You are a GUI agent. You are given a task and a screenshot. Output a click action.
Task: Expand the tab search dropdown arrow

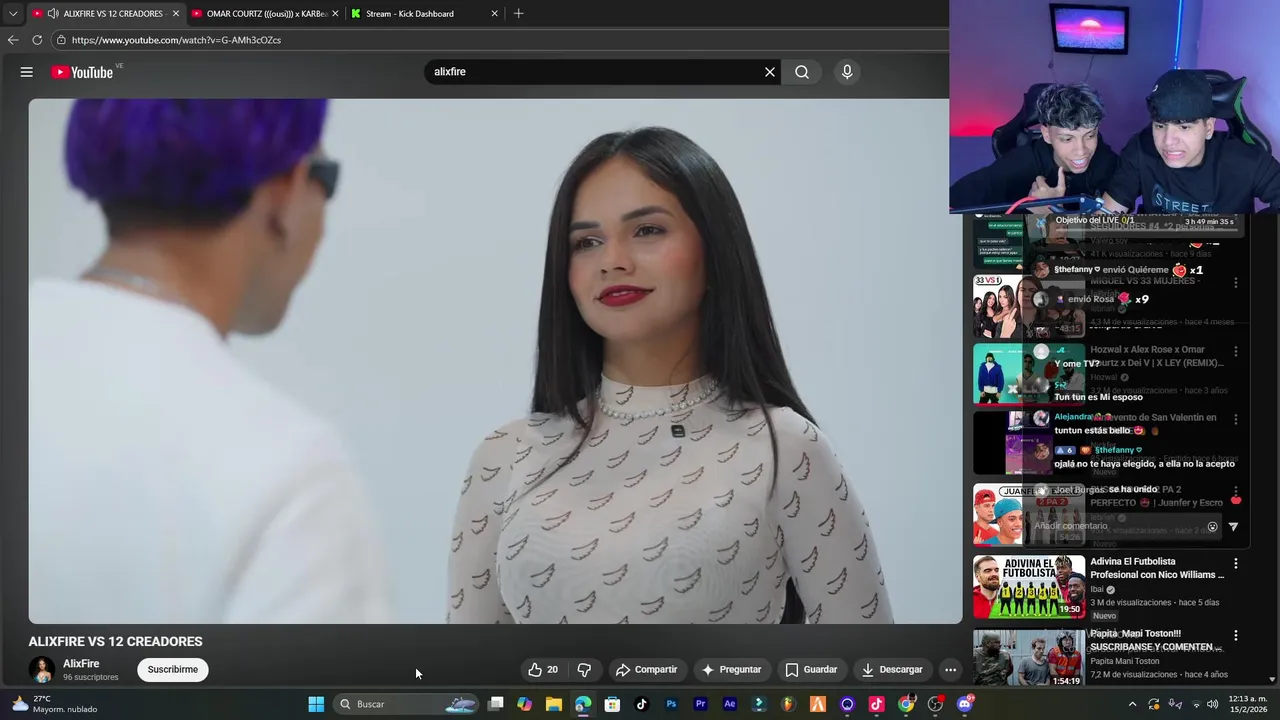[12, 14]
